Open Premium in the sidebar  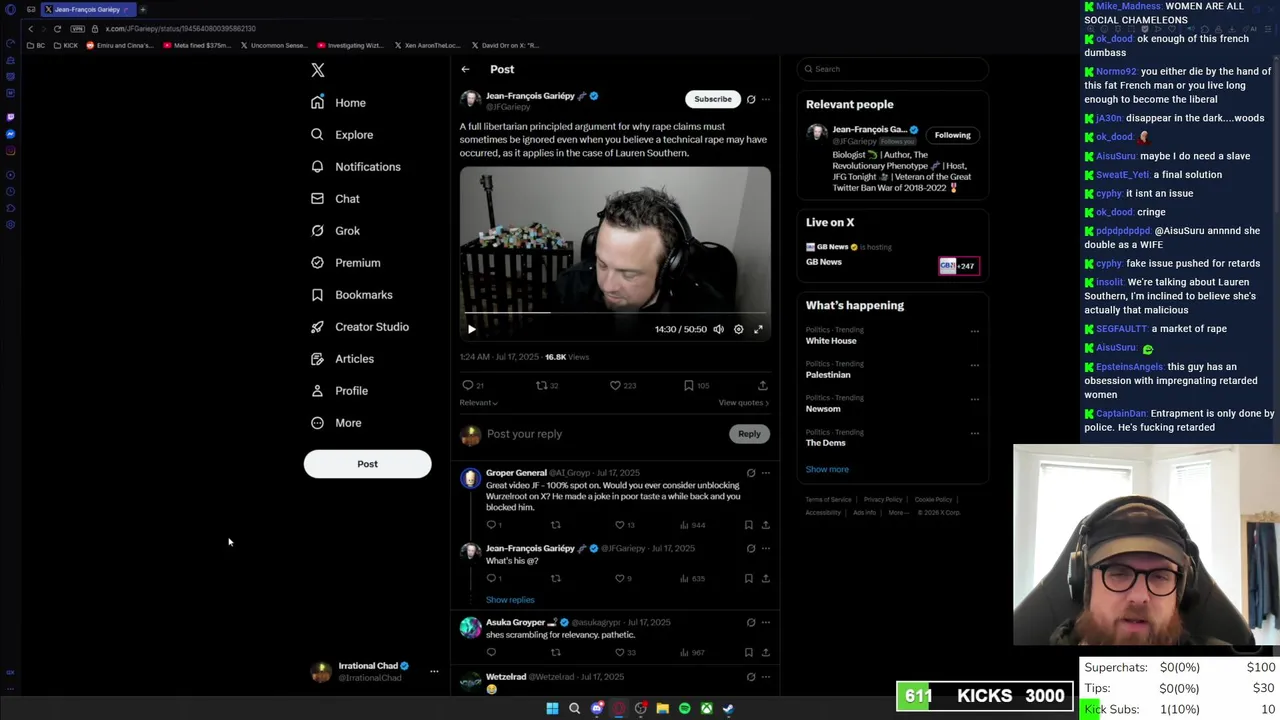345,263
